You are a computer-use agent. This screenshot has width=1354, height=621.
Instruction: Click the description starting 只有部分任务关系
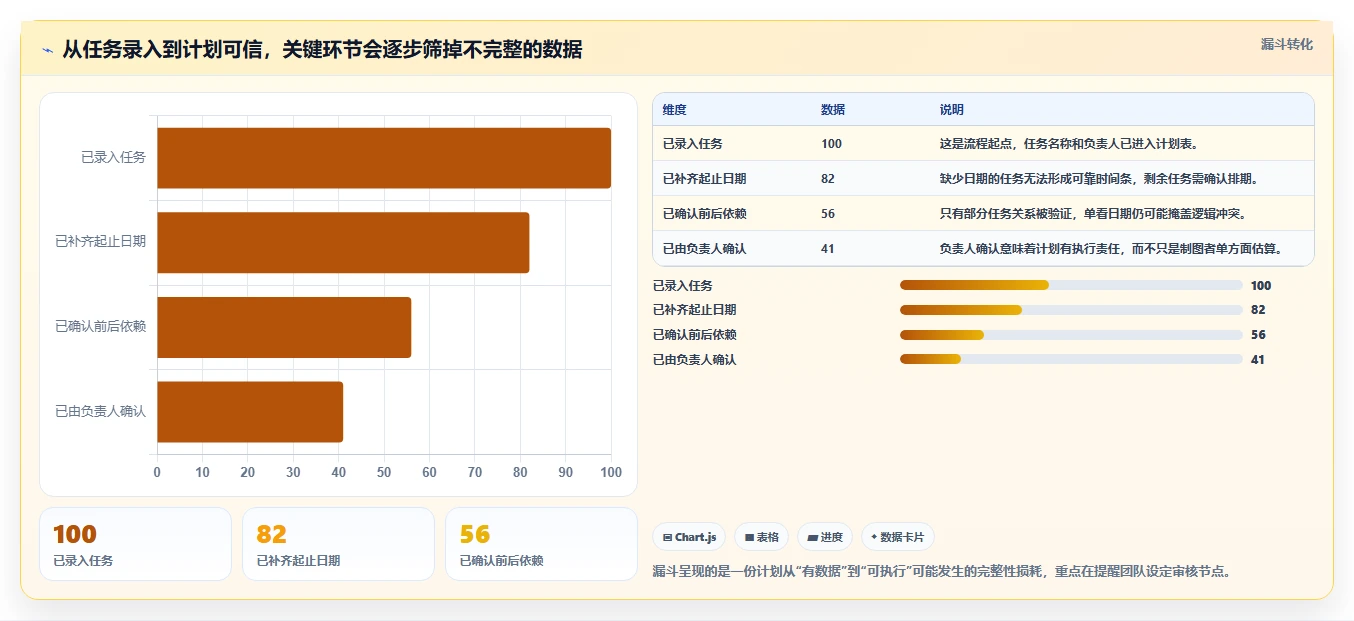tap(1093, 214)
